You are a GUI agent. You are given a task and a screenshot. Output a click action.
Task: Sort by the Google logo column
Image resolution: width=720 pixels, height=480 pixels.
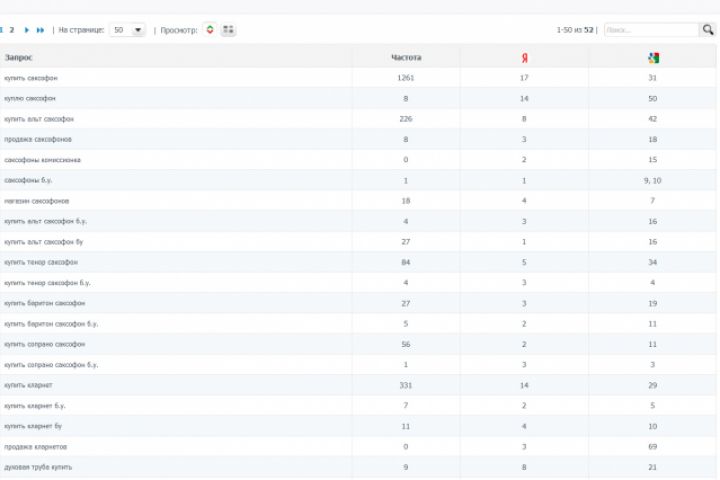click(x=653, y=58)
